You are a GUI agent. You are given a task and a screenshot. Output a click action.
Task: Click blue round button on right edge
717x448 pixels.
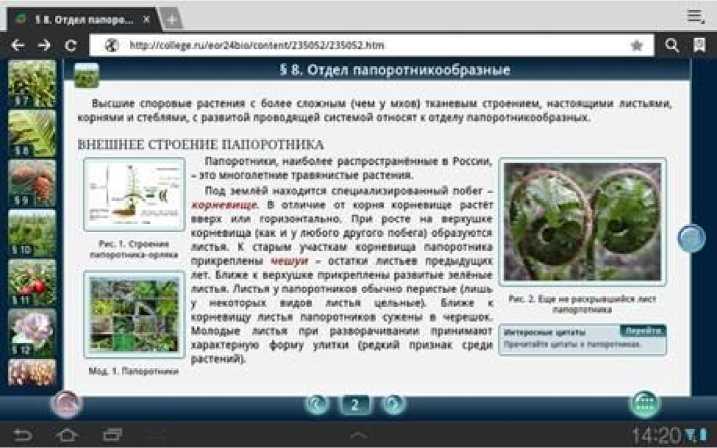coord(691,239)
